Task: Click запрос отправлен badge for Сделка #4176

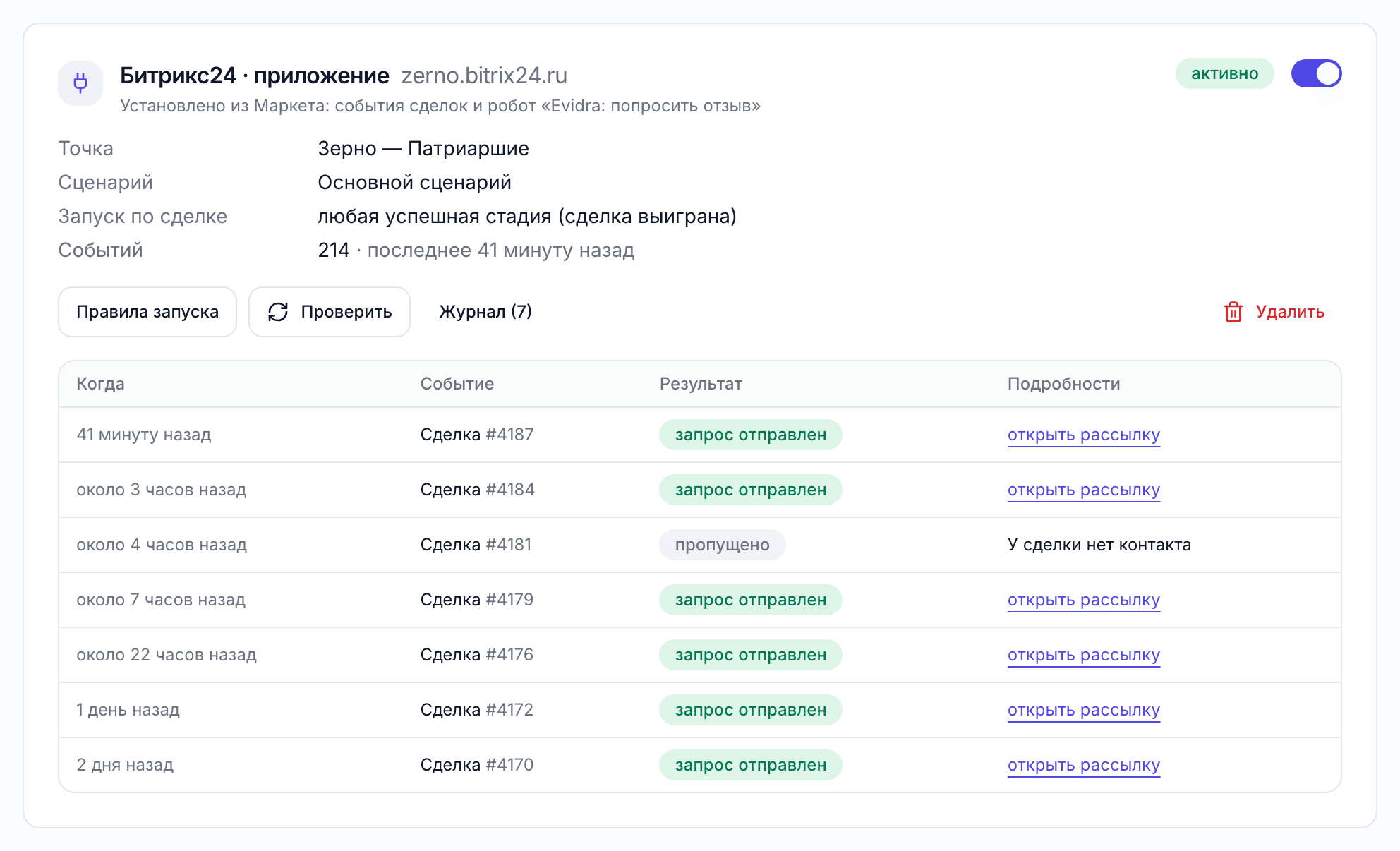Action: (750, 655)
